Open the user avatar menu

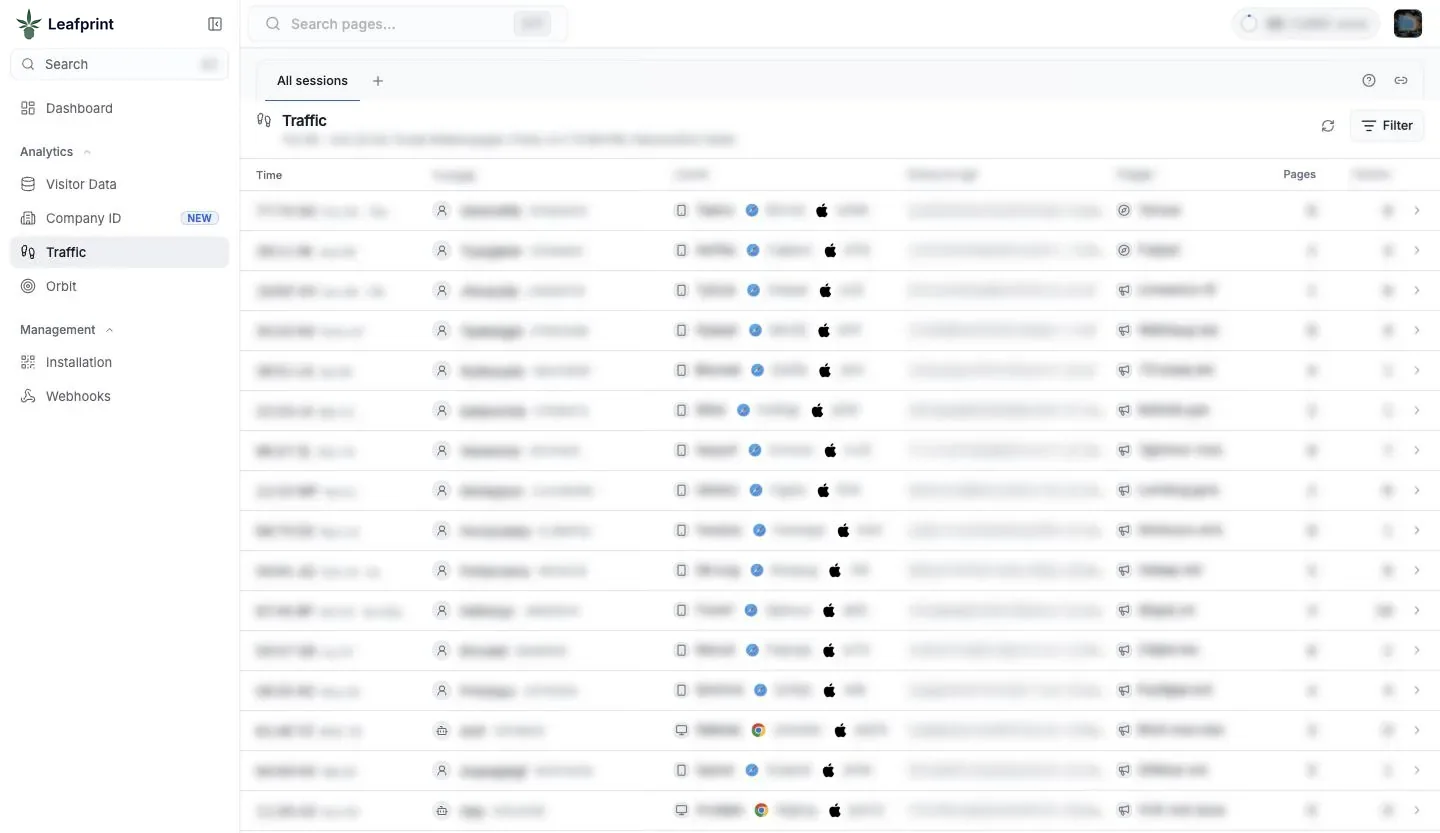coord(1408,24)
